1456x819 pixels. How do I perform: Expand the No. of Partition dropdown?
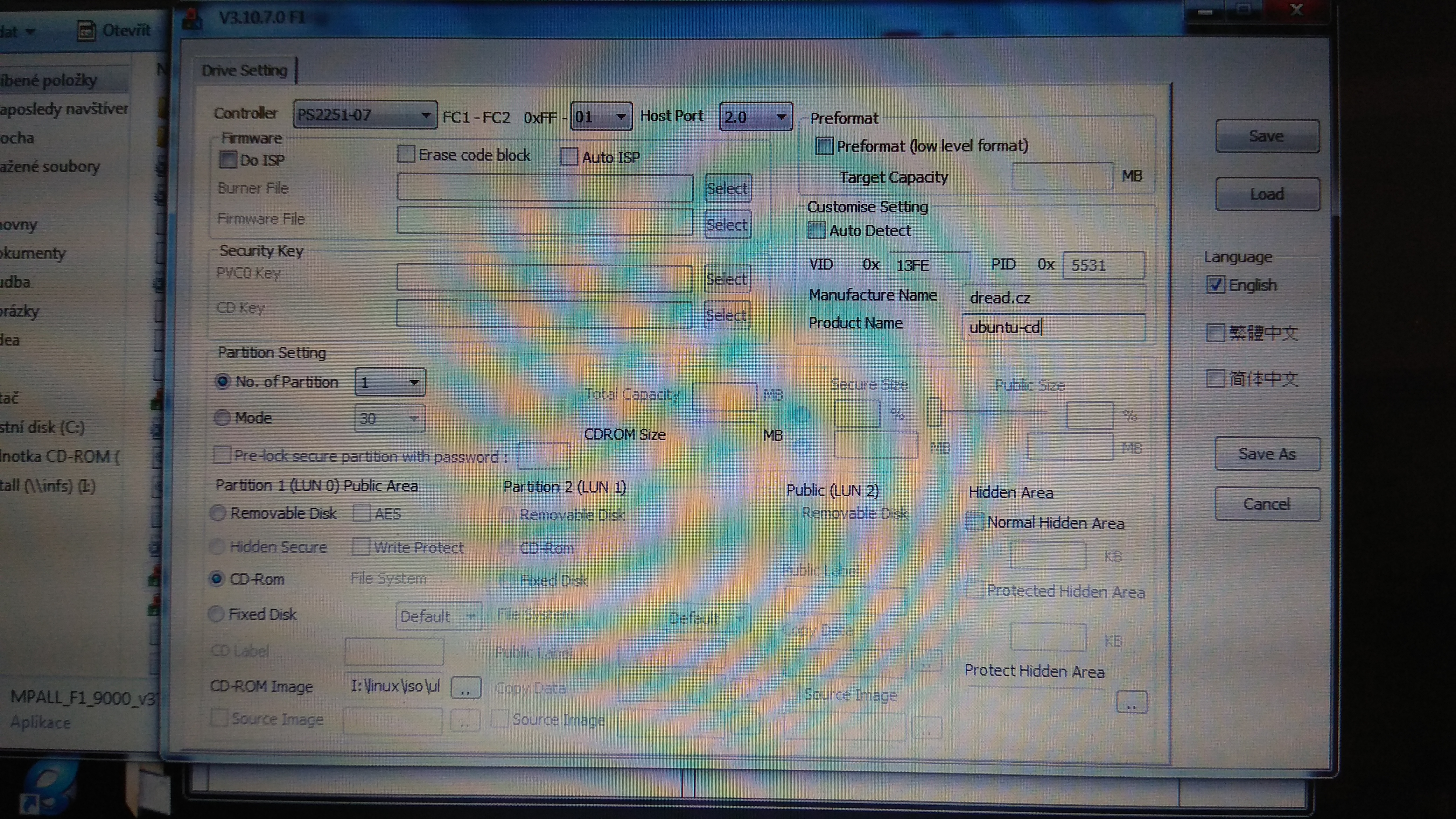[x=390, y=383]
